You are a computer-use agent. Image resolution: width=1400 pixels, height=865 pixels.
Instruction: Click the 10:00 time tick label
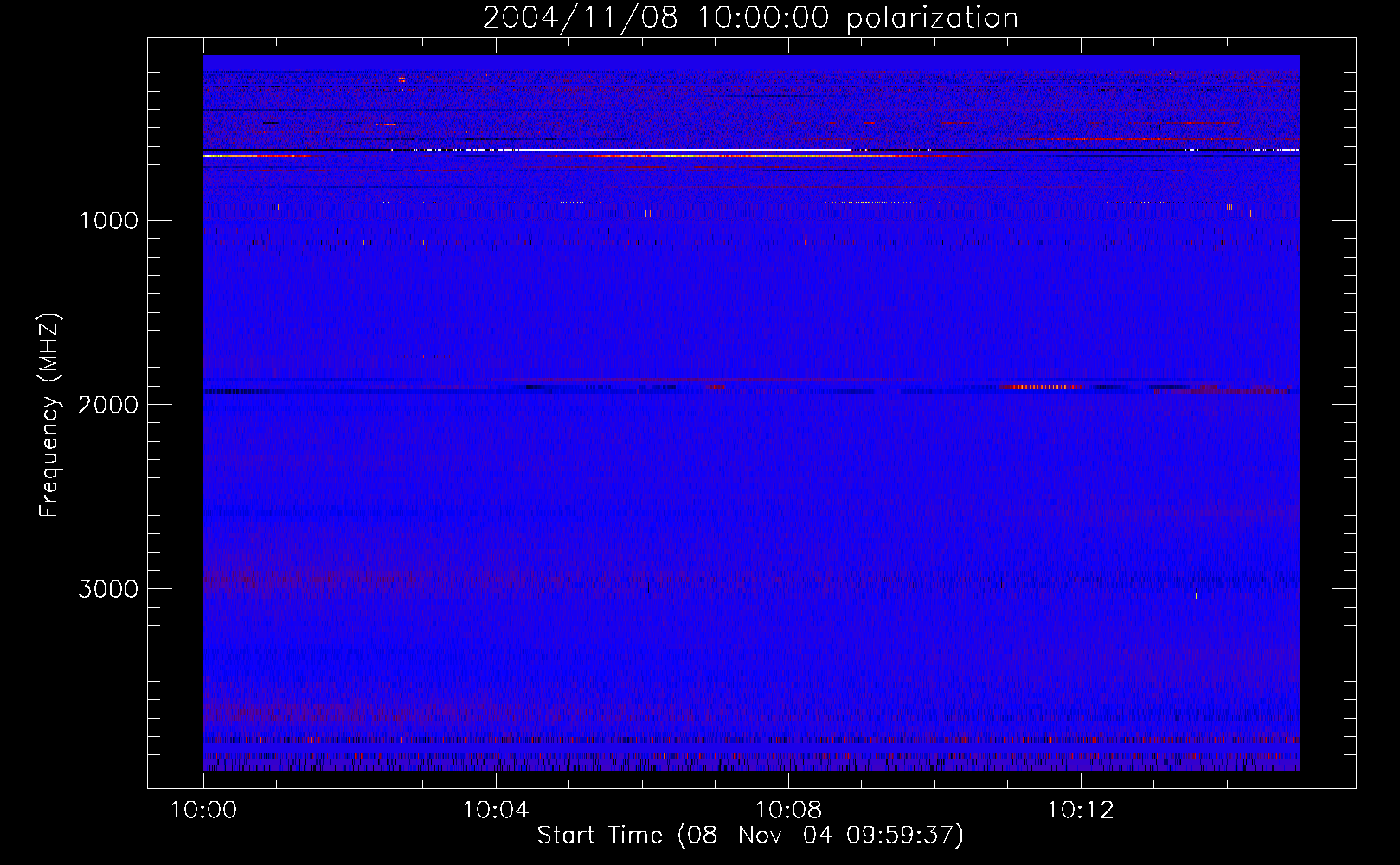(203, 811)
